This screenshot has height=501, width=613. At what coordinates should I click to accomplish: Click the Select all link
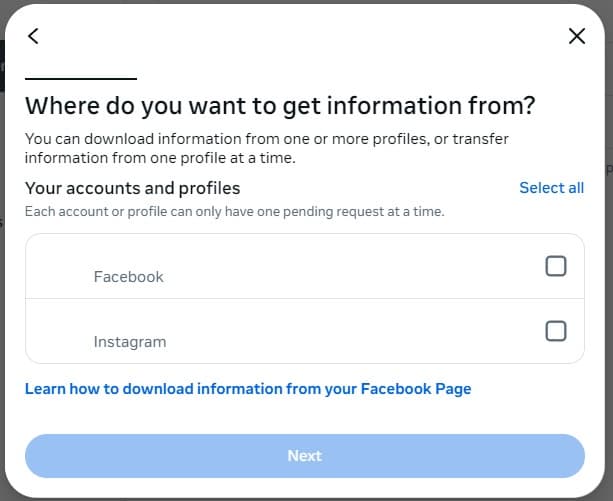[551, 188]
